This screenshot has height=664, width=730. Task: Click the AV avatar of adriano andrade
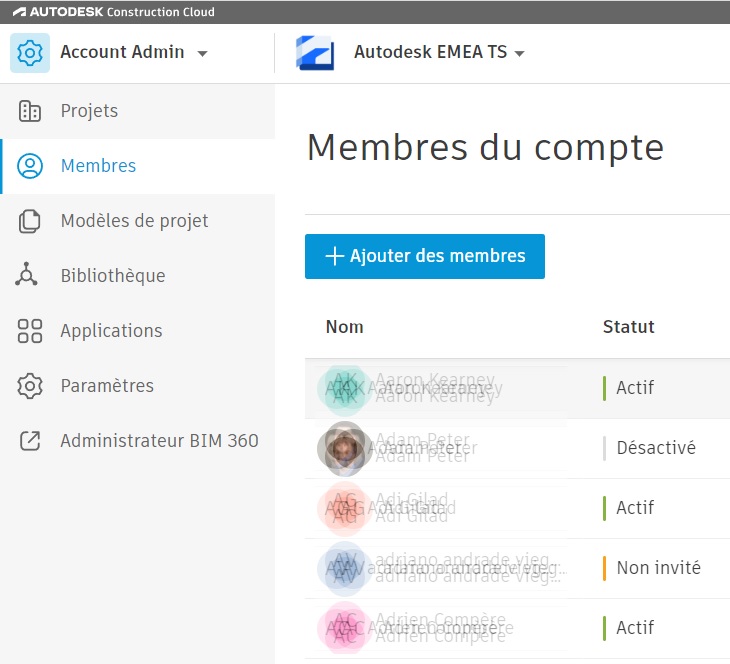click(x=345, y=569)
